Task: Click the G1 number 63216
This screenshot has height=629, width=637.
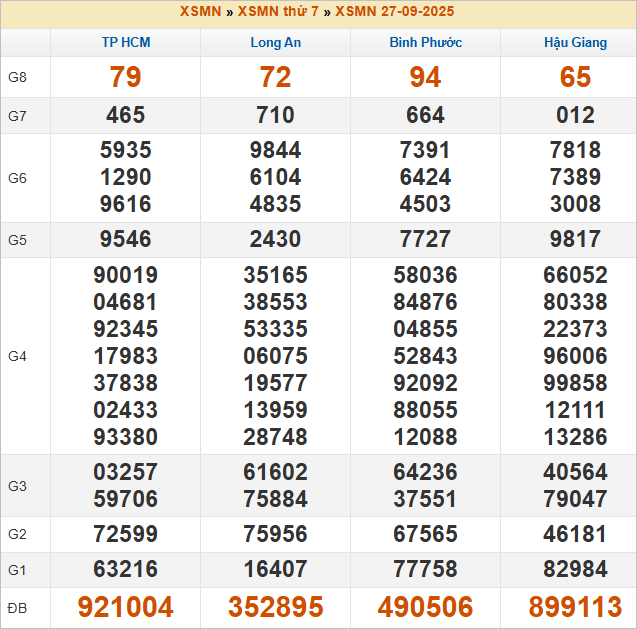Action: tap(126, 569)
